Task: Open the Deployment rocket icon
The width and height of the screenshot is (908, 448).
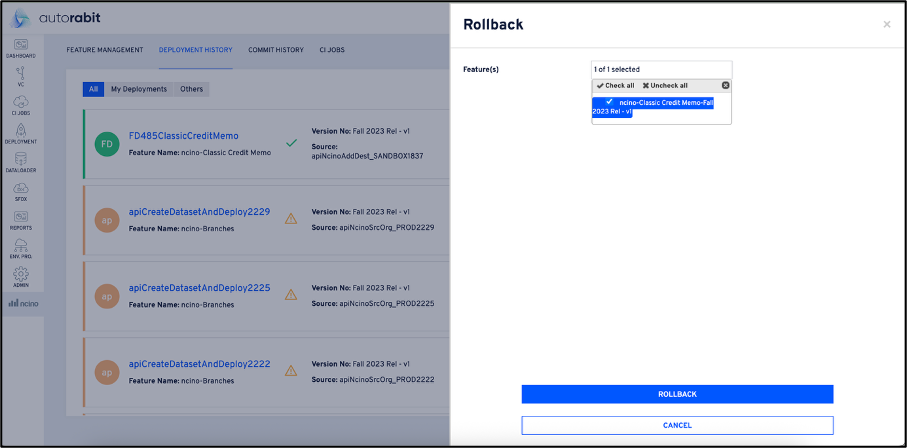Action: pyautogui.click(x=21, y=134)
